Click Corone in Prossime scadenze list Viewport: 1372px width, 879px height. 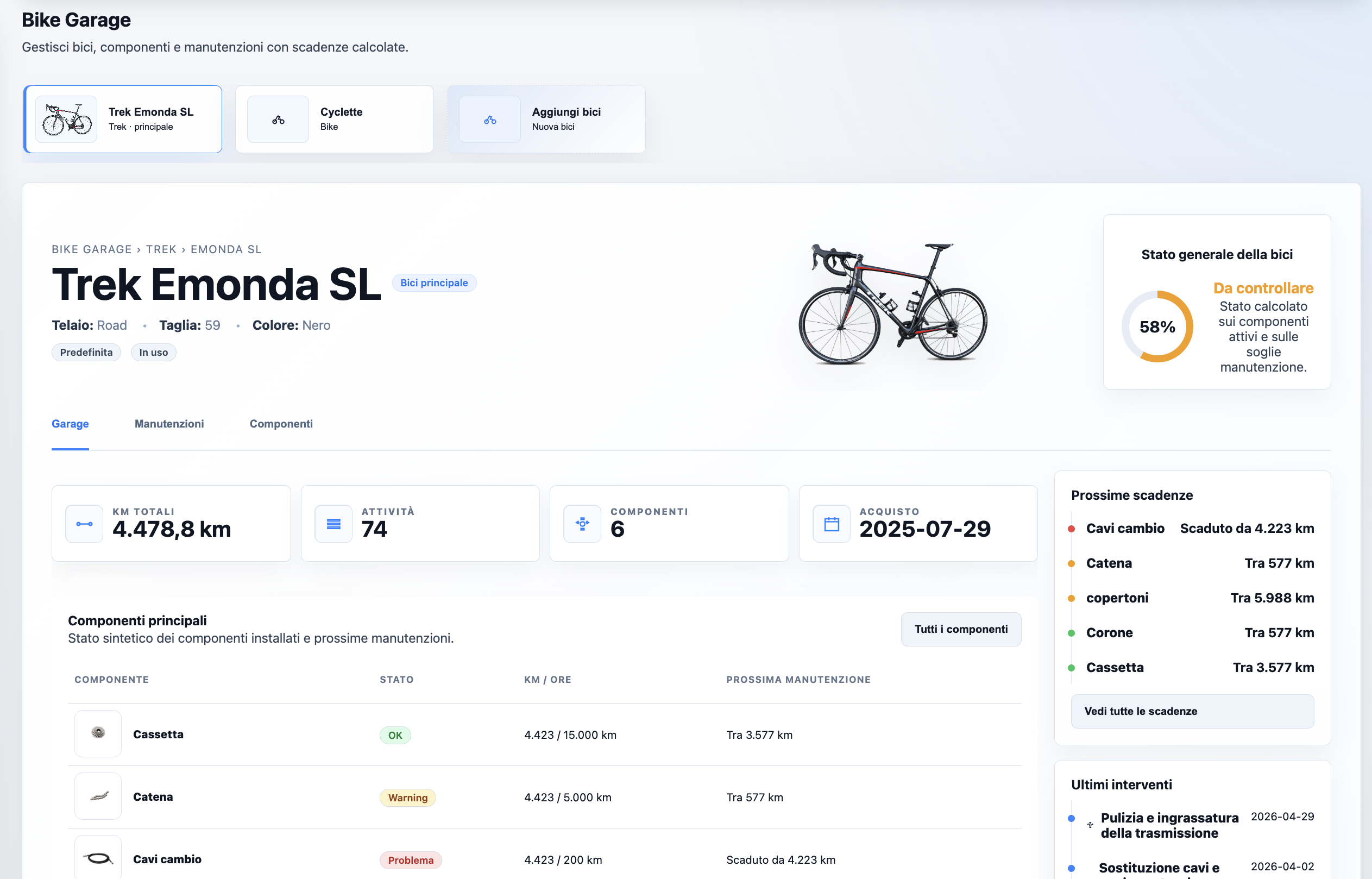pyautogui.click(x=1110, y=633)
